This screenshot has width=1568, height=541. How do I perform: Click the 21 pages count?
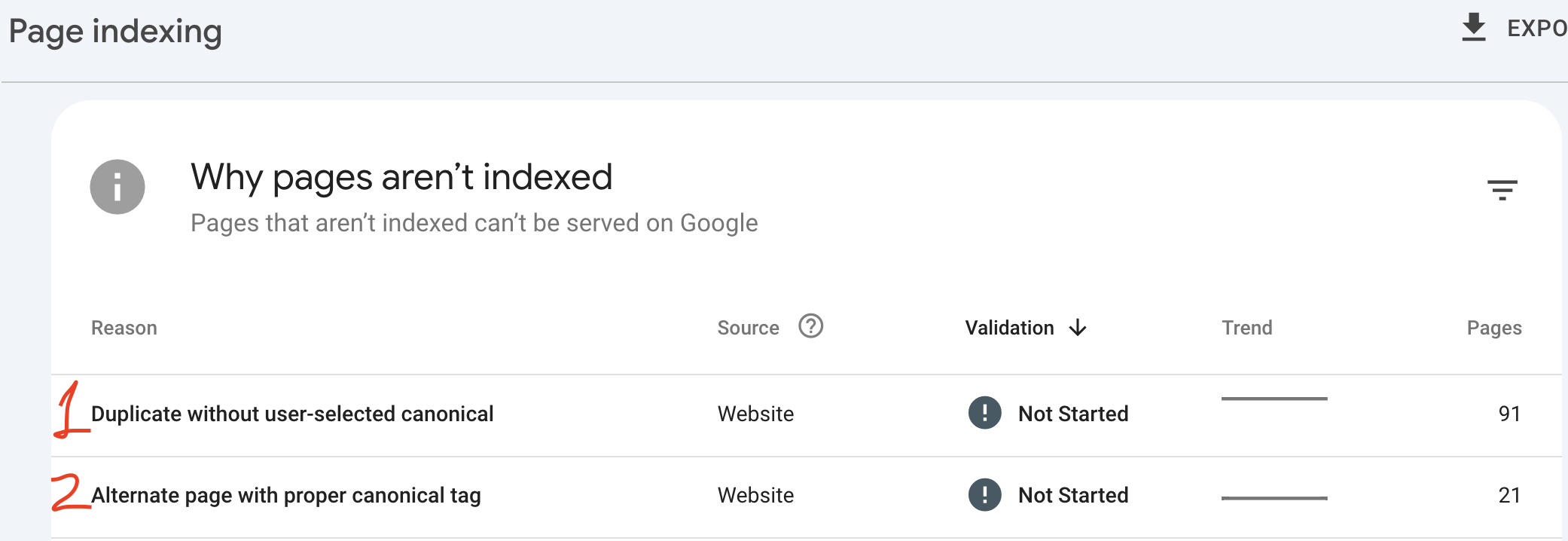click(1509, 495)
